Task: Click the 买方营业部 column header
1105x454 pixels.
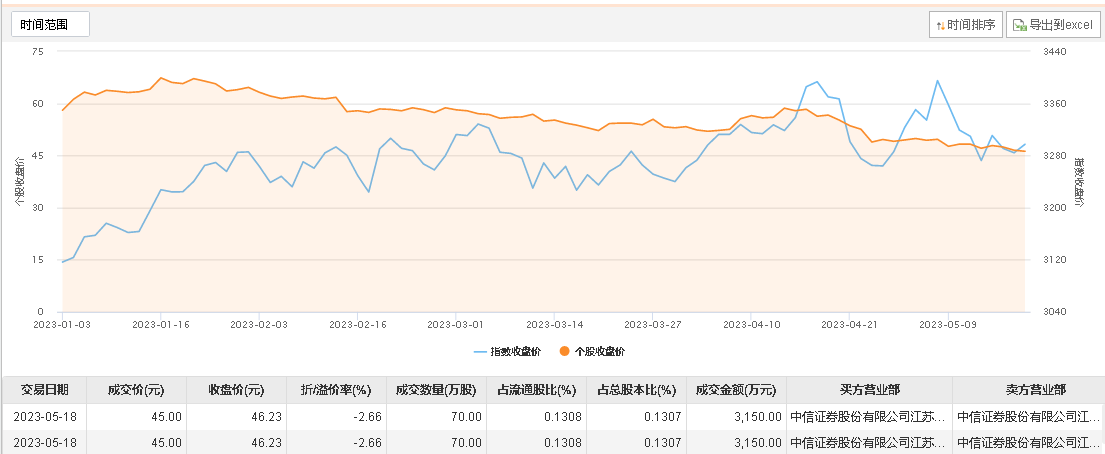Action: [x=870, y=390]
